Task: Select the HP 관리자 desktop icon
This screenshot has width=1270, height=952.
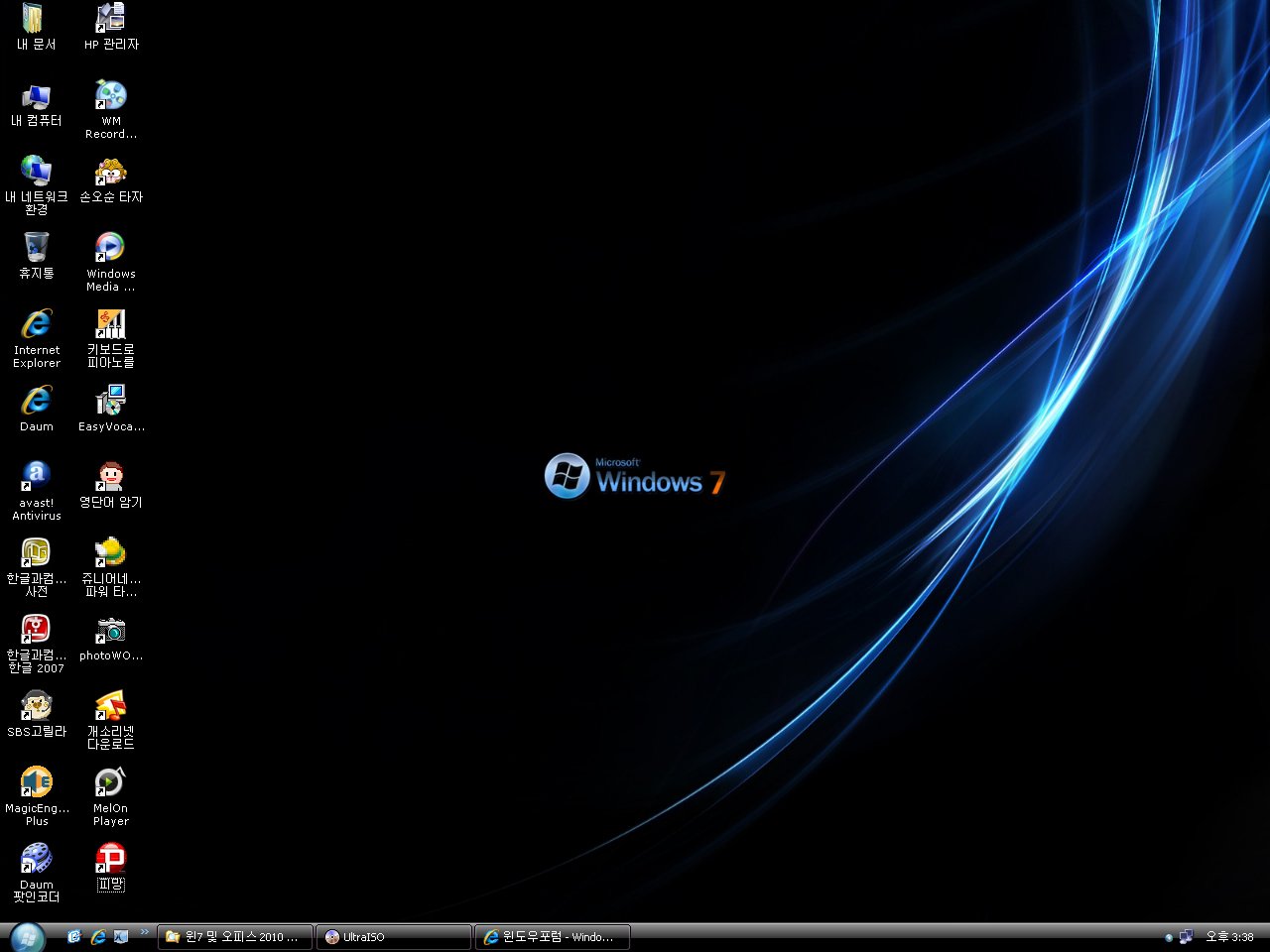Action: (111, 27)
